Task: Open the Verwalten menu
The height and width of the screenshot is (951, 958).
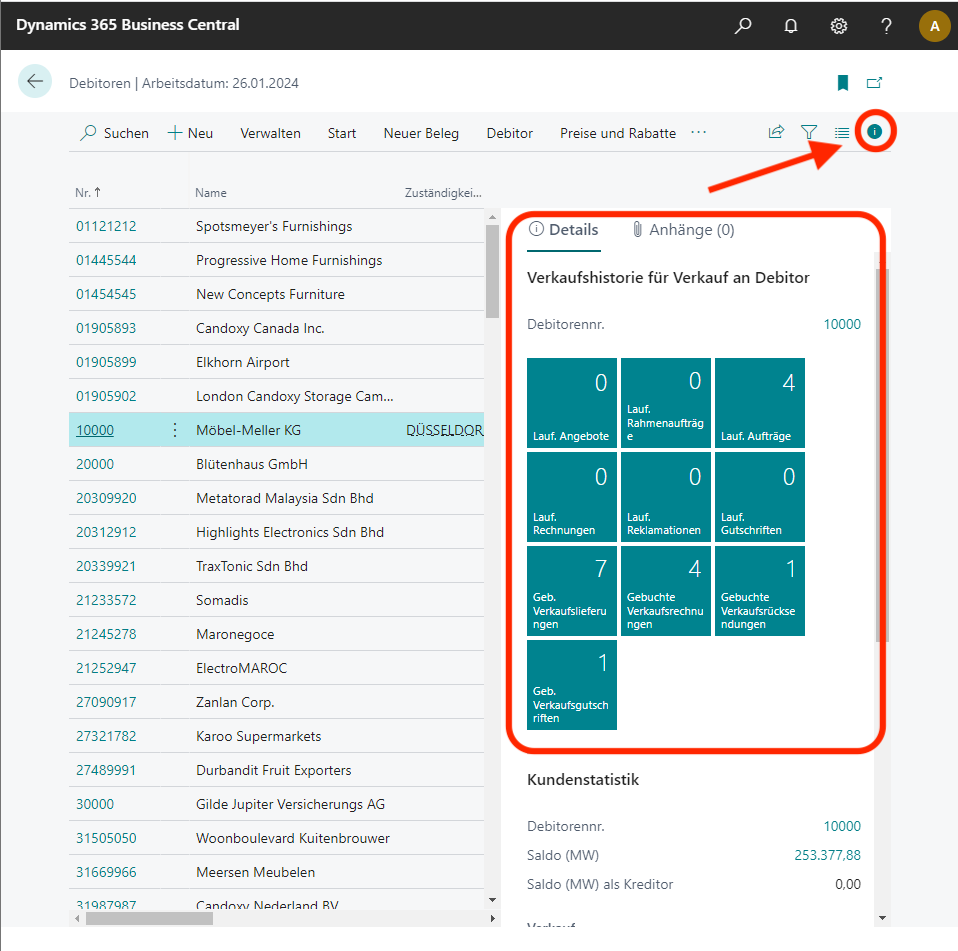Action: [x=270, y=133]
